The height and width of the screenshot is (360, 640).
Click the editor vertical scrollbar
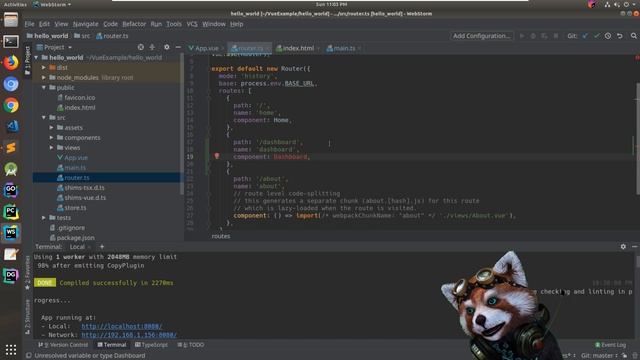point(637,139)
